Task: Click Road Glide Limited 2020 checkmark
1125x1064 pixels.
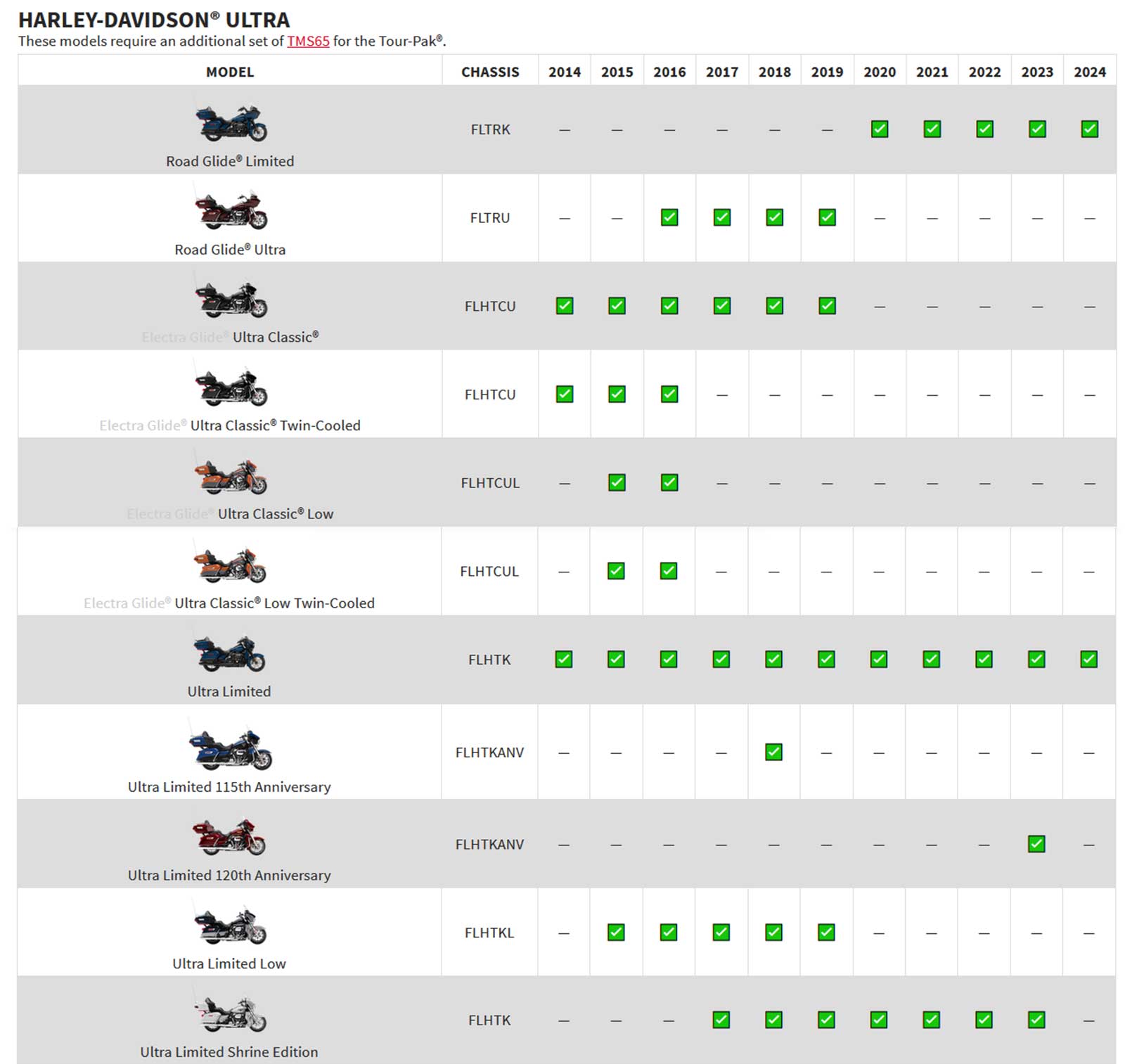Action: [x=879, y=129]
